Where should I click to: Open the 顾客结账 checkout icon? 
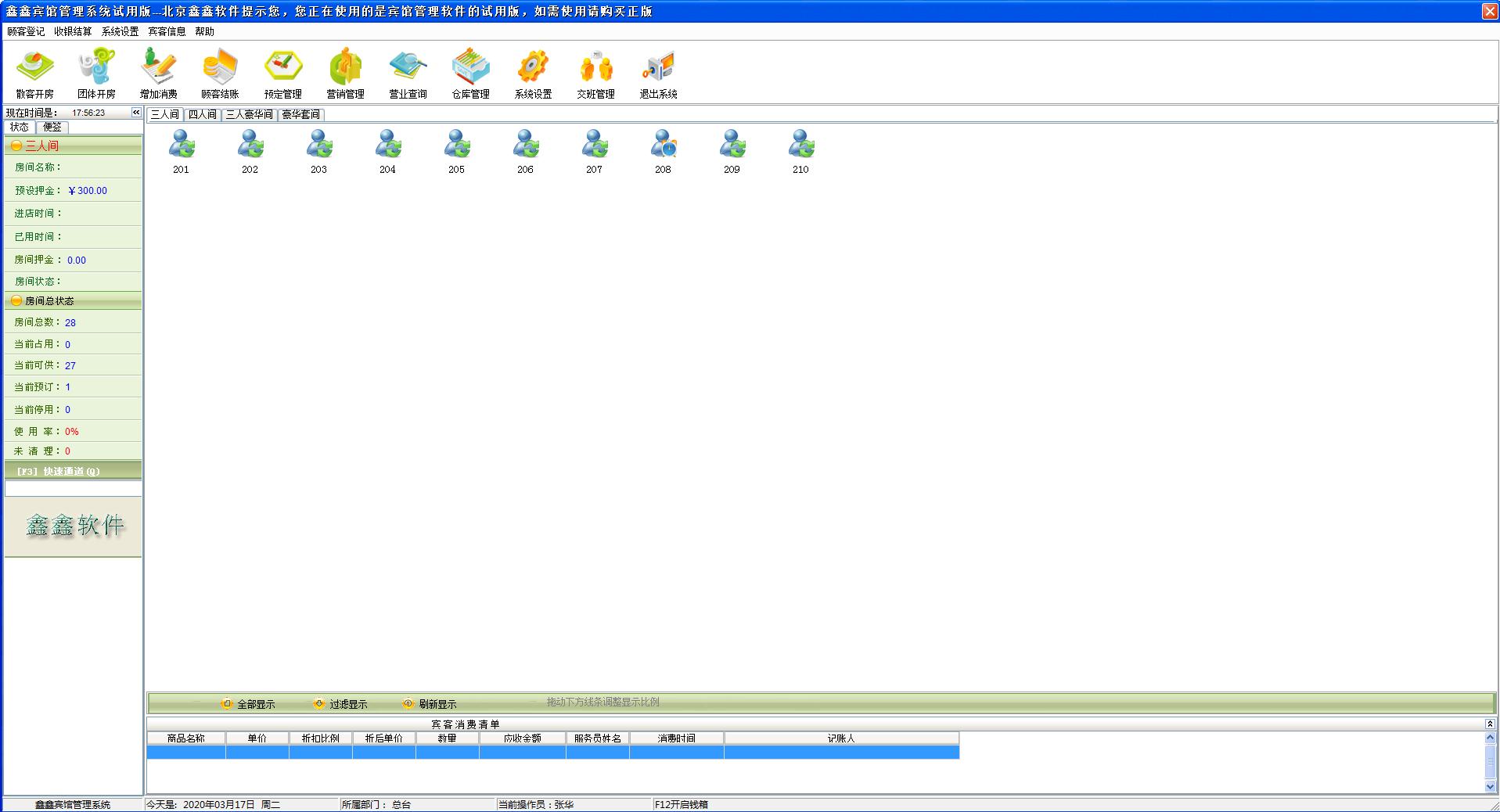pyautogui.click(x=220, y=74)
